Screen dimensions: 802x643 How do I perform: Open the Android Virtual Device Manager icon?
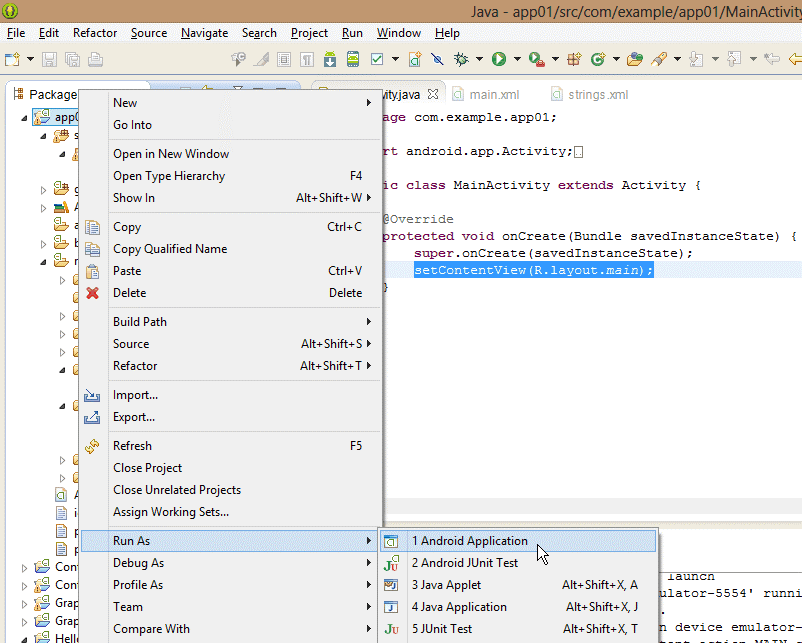pos(353,60)
